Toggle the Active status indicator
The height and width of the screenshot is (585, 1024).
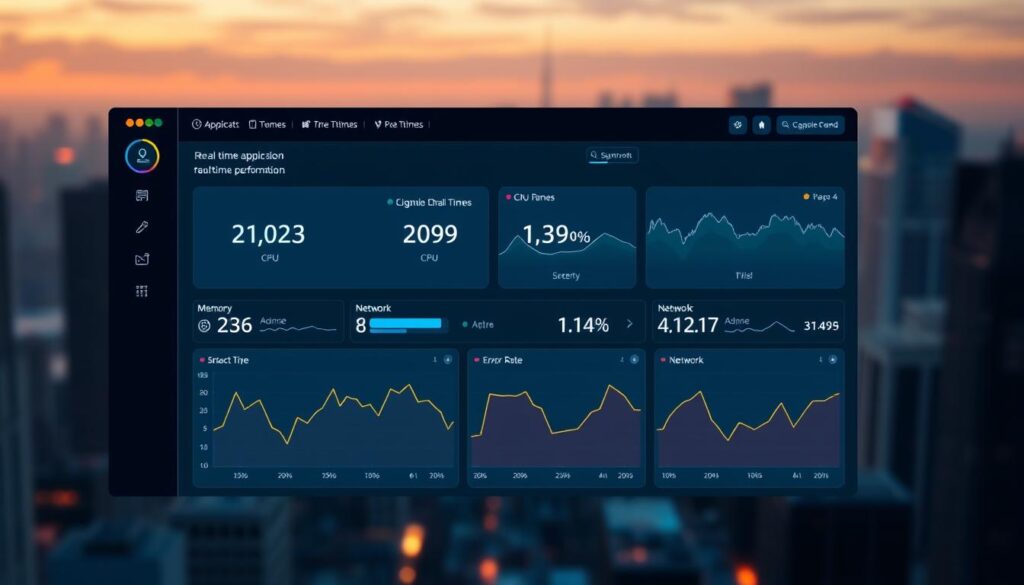click(466, 322)
